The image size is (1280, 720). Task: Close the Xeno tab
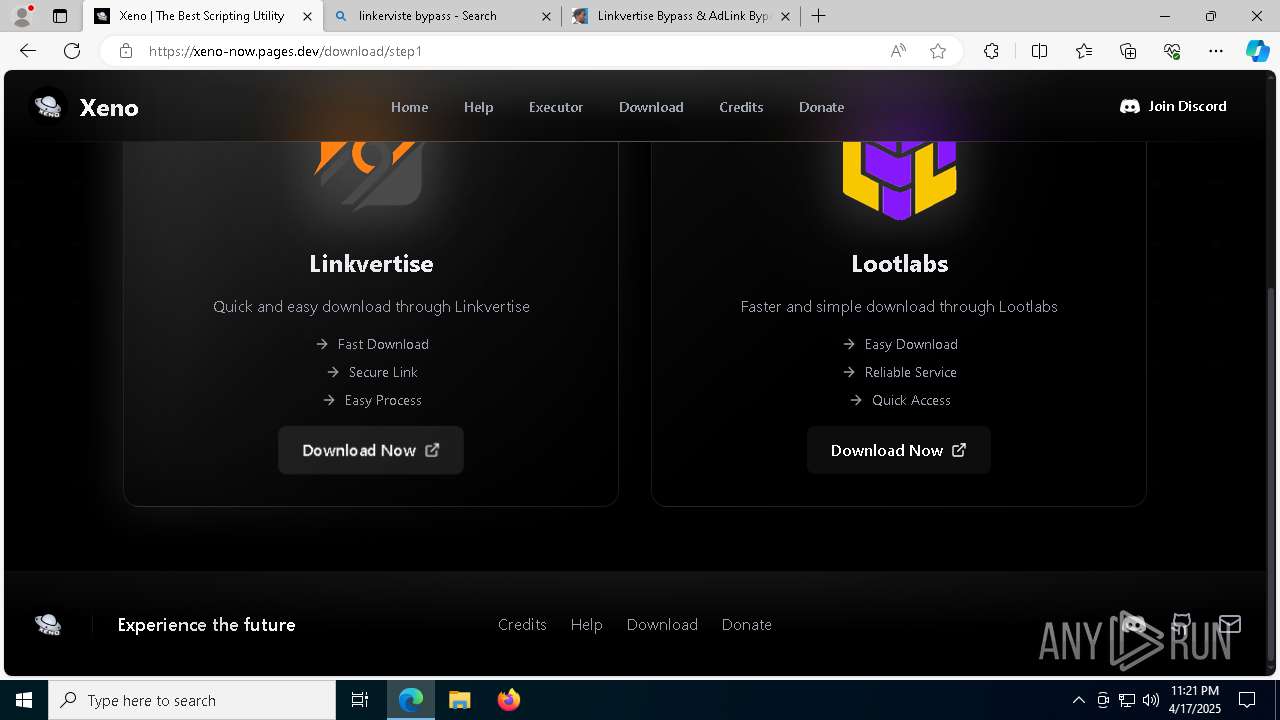click(x=308, y=16)
